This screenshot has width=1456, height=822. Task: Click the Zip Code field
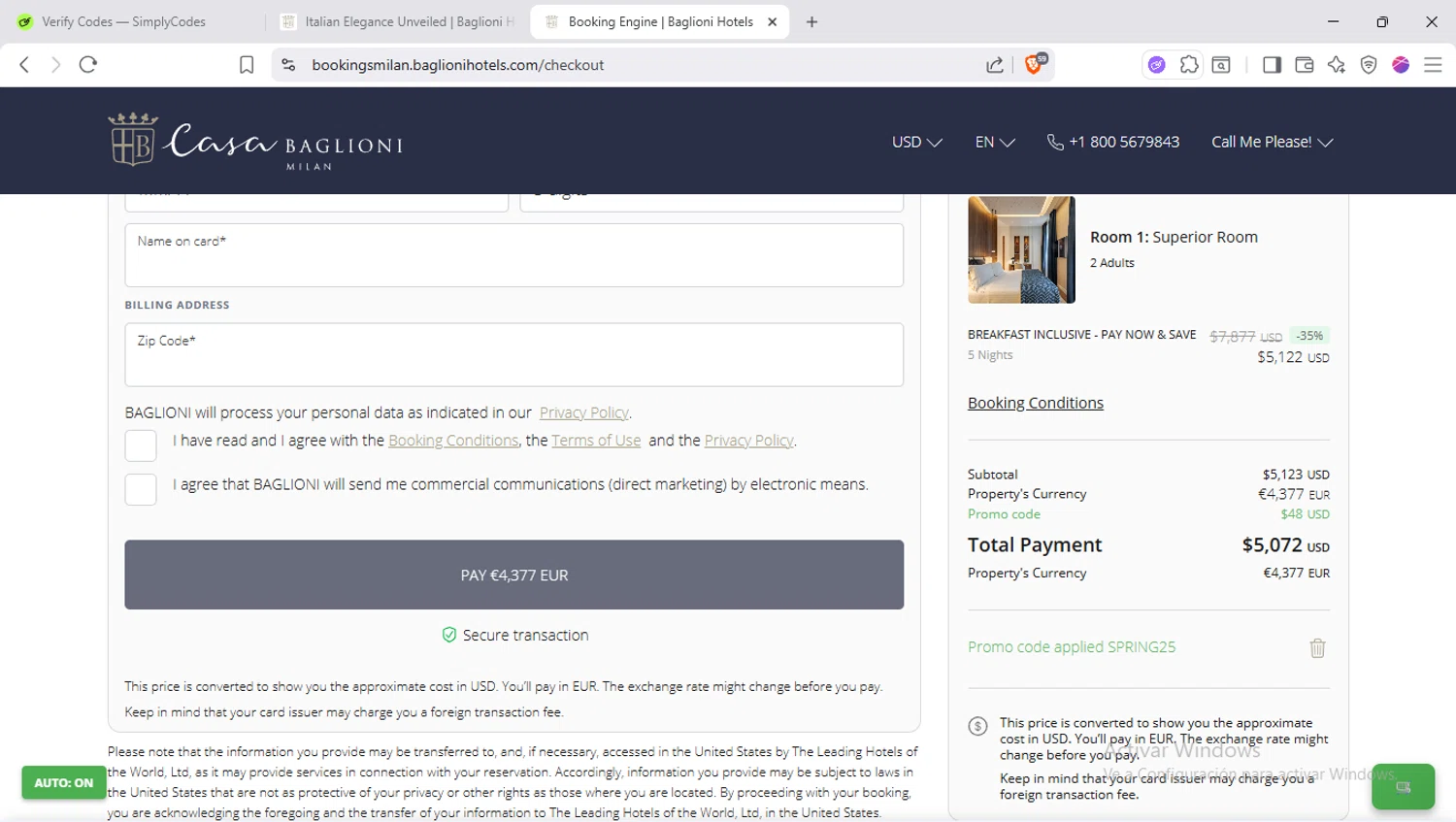(x=513, y=354)
